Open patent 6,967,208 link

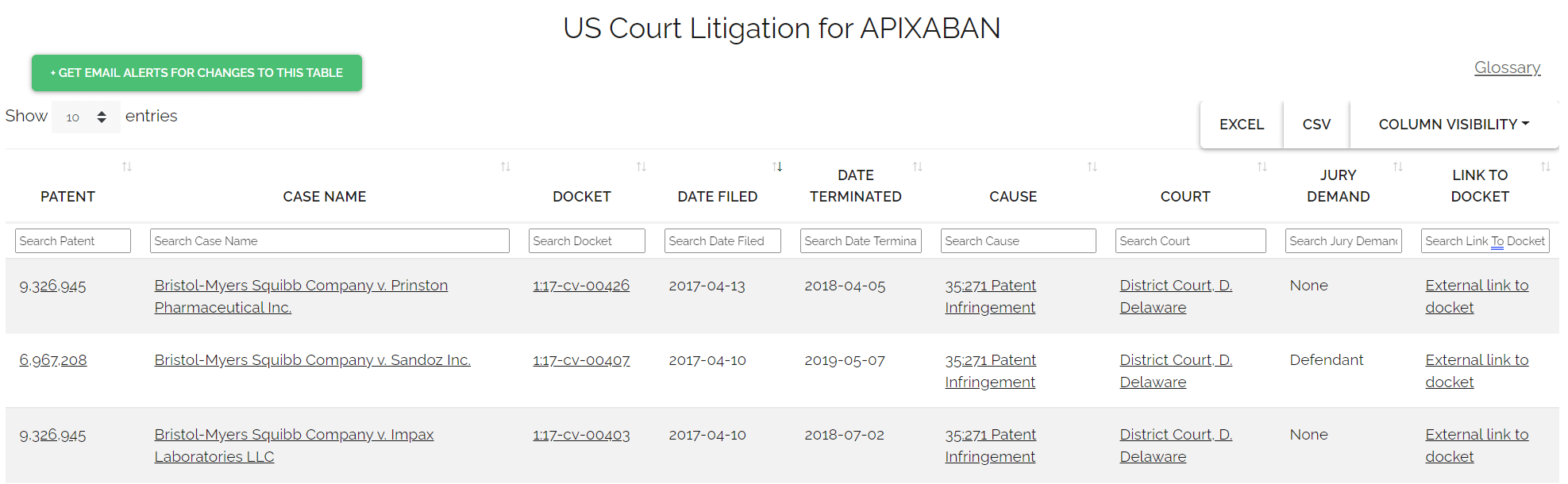click(53, 360)
